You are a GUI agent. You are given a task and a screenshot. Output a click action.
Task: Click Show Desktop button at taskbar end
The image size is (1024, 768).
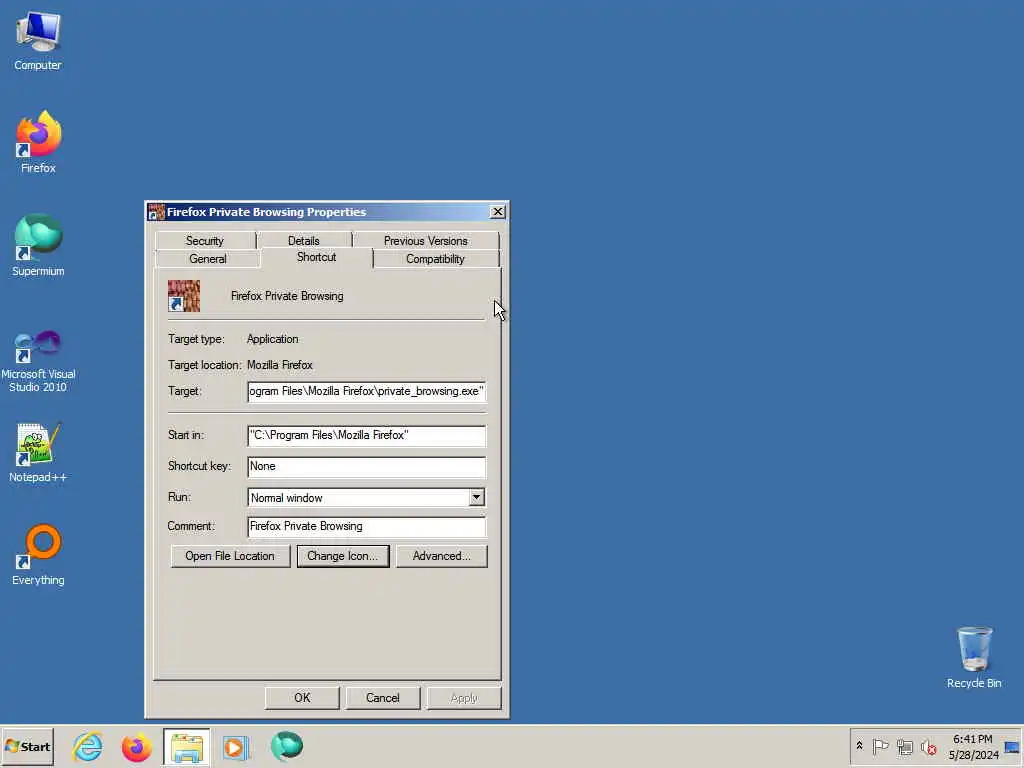[x=1012, y=747]
